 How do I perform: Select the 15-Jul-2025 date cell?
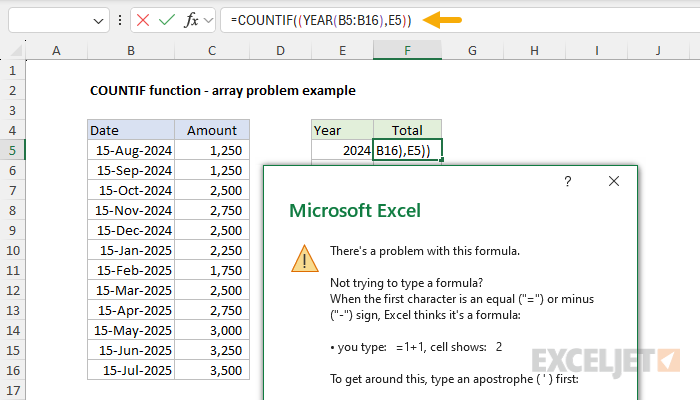[x=131, y=371]
